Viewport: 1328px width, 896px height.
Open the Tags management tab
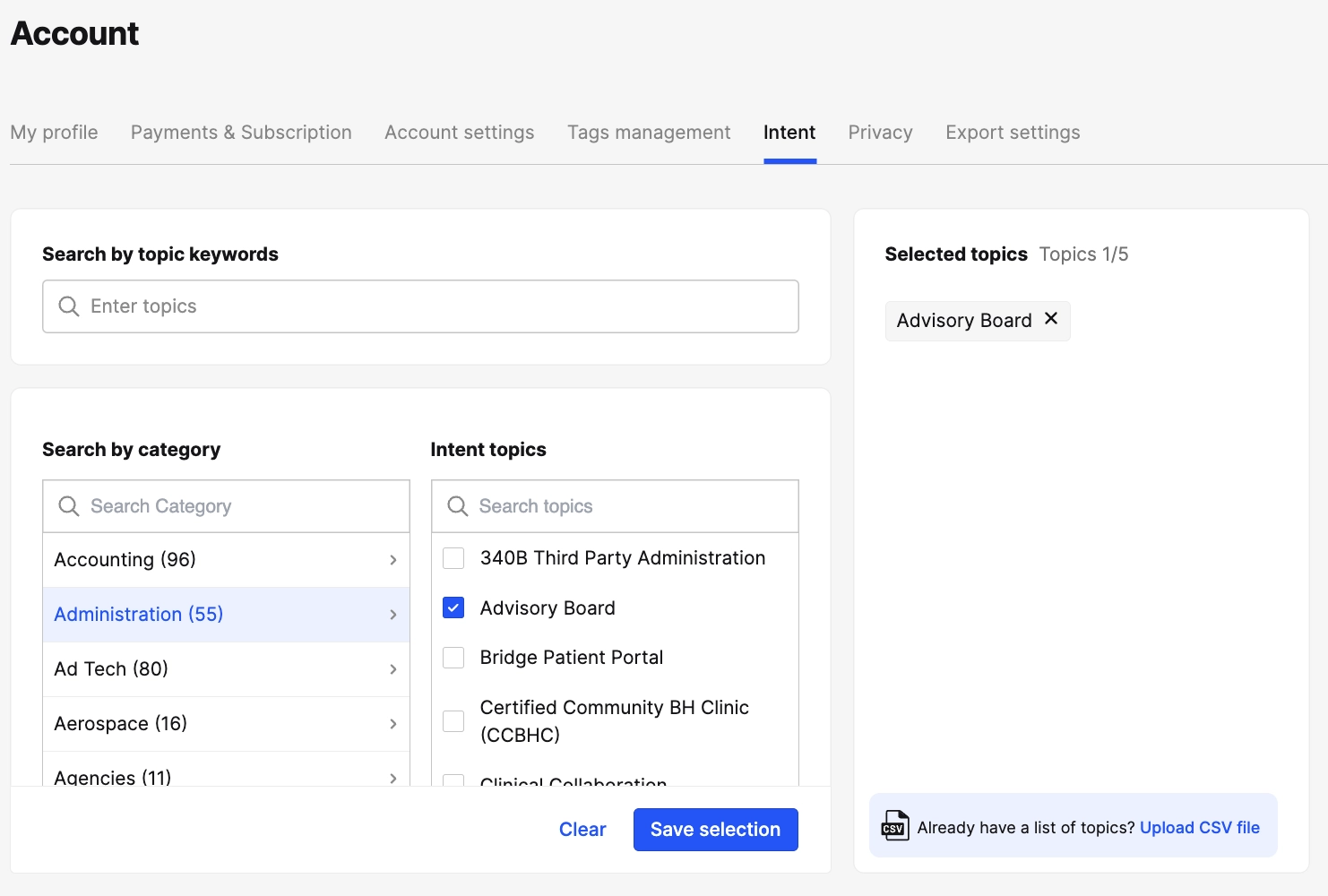pyautogui.click(x=649, y=133)
